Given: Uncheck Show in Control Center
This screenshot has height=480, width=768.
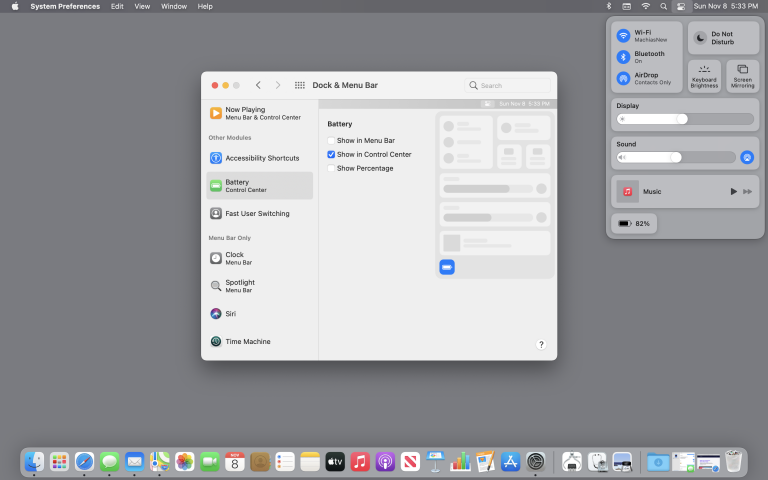Looking at the screenshot, I should coord(332,155).
